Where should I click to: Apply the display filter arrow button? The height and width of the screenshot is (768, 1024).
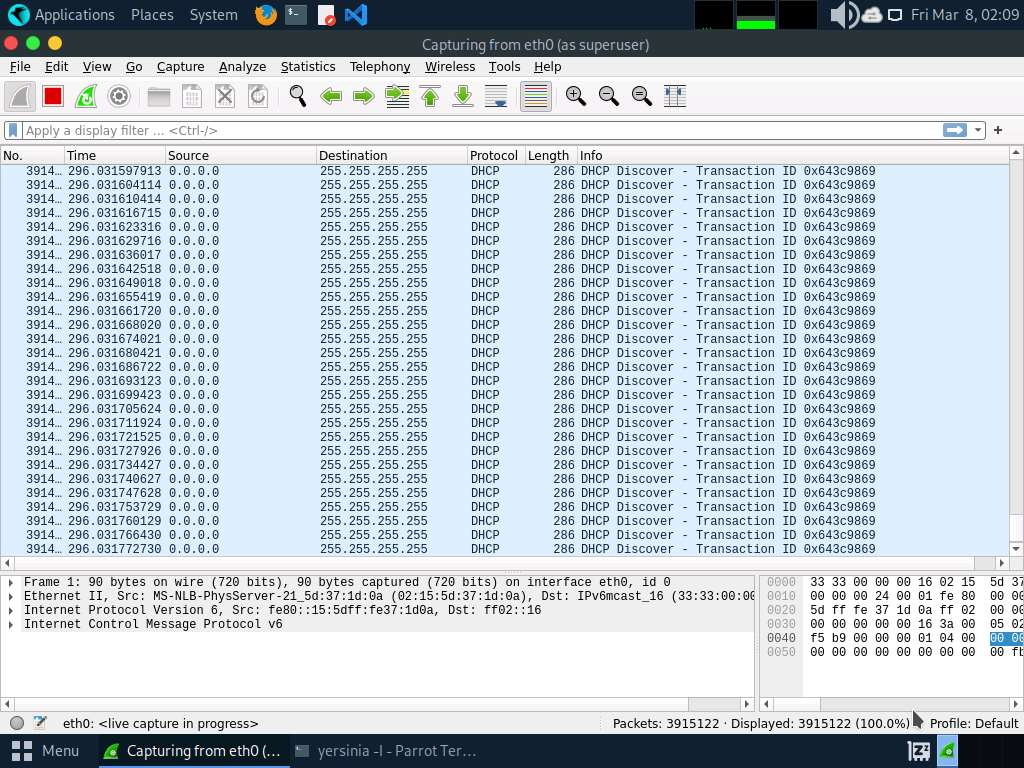954,131
